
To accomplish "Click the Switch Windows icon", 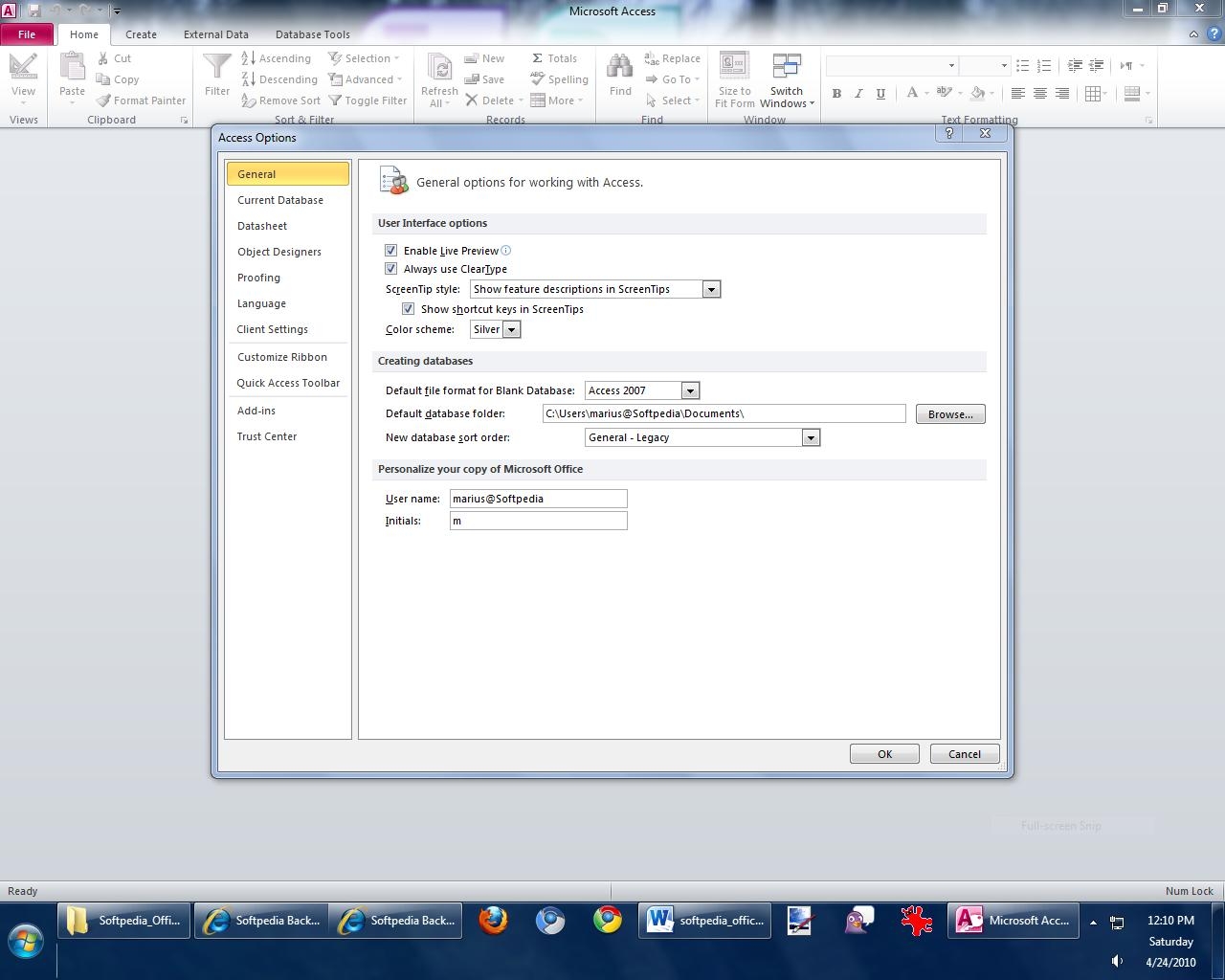I will (x=787, y=68).
